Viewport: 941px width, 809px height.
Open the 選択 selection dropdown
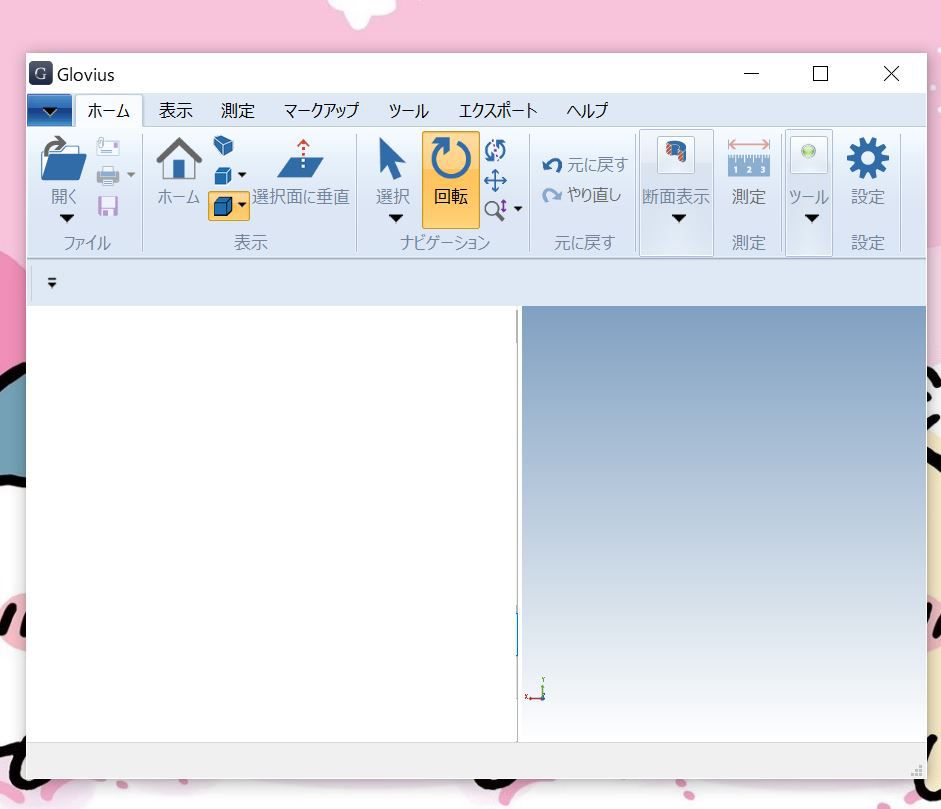[x=392, y=216]
